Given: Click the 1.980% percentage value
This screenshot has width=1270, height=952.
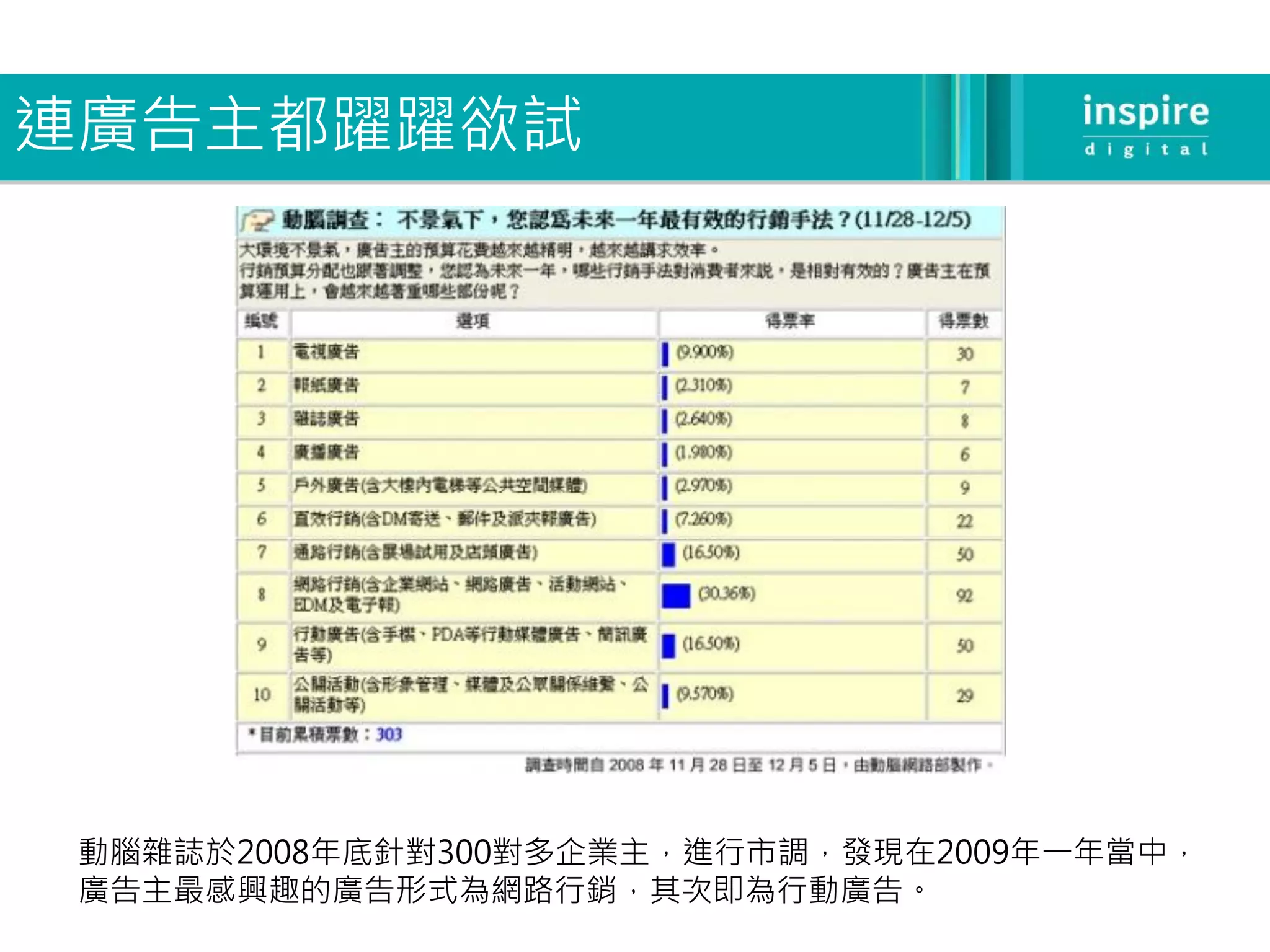Looking at the screenshot, I should [x=704, y=452].
